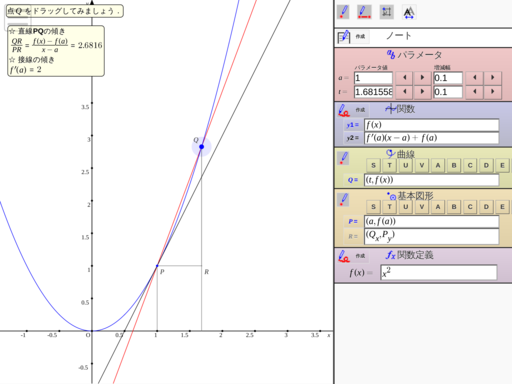Screen dimensions: 512x384
Task: Click the f(x) definition input field
Action: pos(438,273)
